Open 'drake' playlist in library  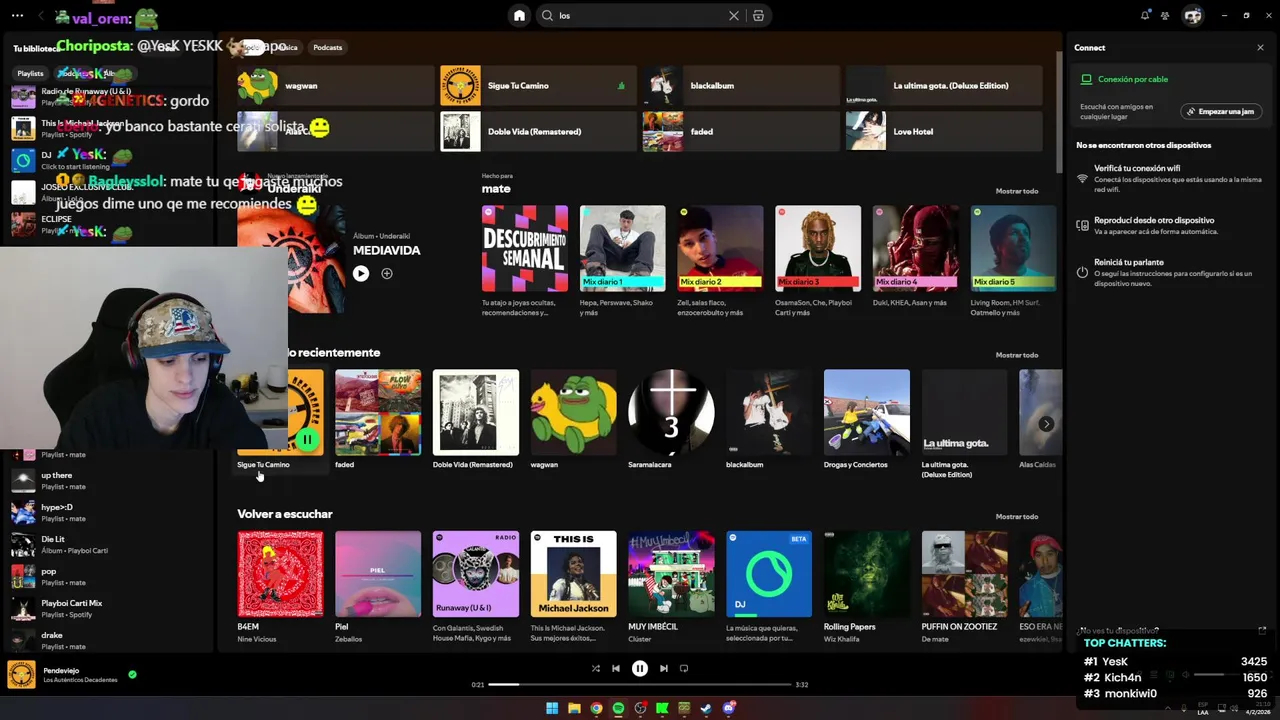click(x=108, y=641)
